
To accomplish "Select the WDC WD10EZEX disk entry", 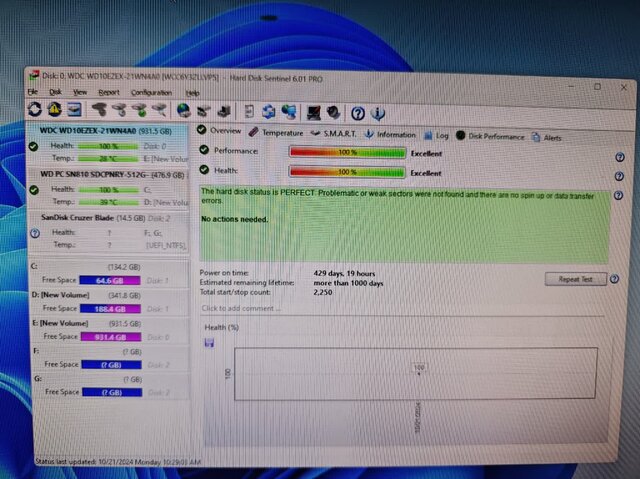I will click(x=107, y=130).
